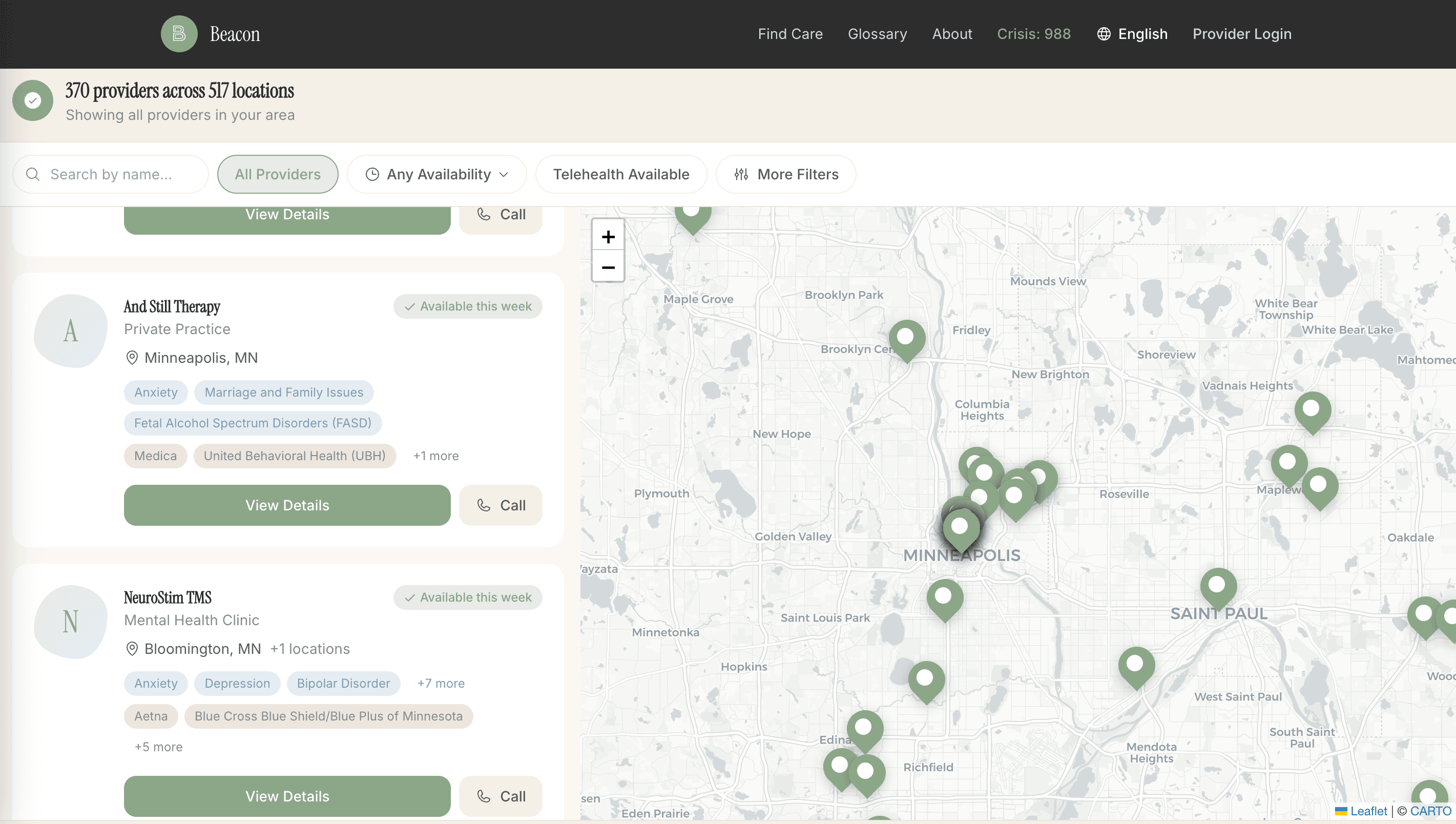Click the map pin above Edina label
The image size is (1456, 824).
pyautogui.click(x=865, y=730)
